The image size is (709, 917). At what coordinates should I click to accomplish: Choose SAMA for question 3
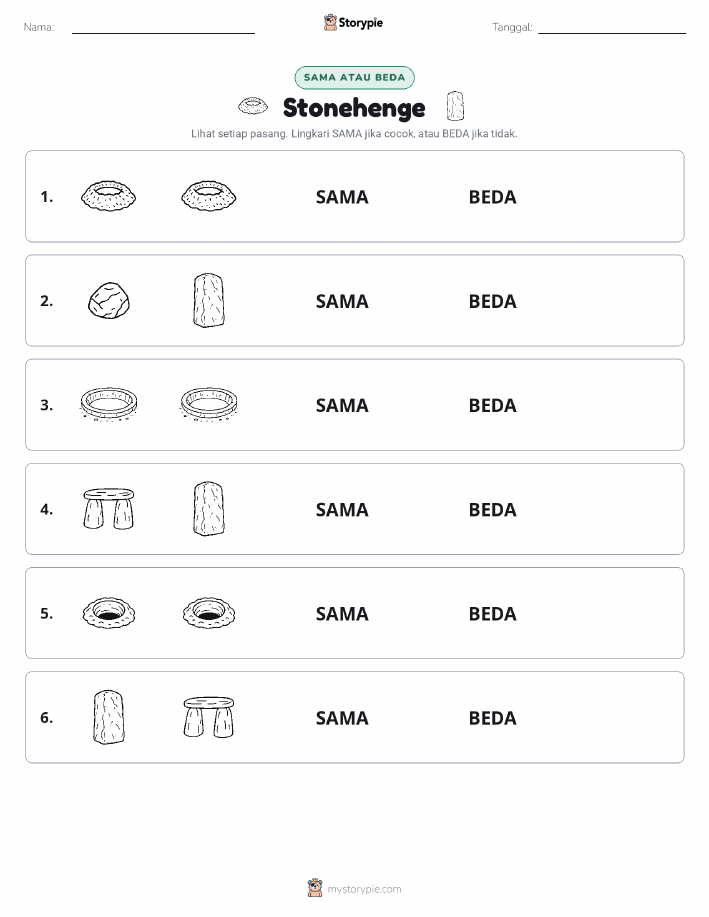342,405
